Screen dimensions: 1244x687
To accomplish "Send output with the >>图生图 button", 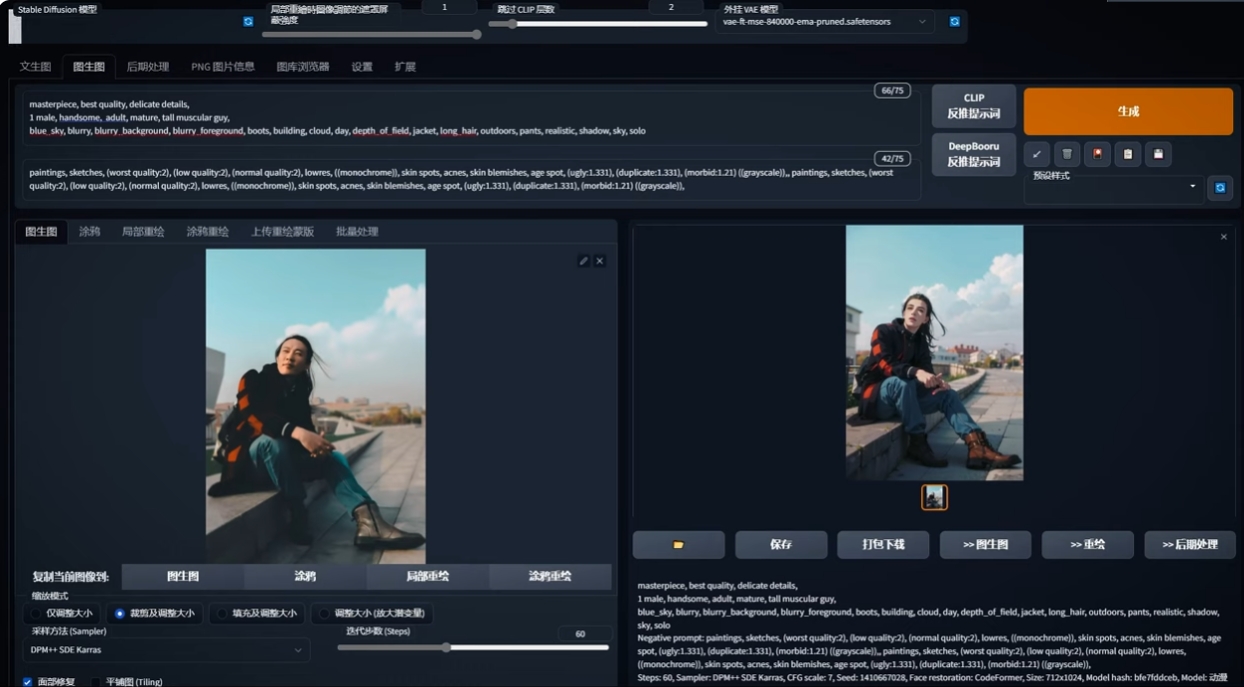I will point(985,545).
